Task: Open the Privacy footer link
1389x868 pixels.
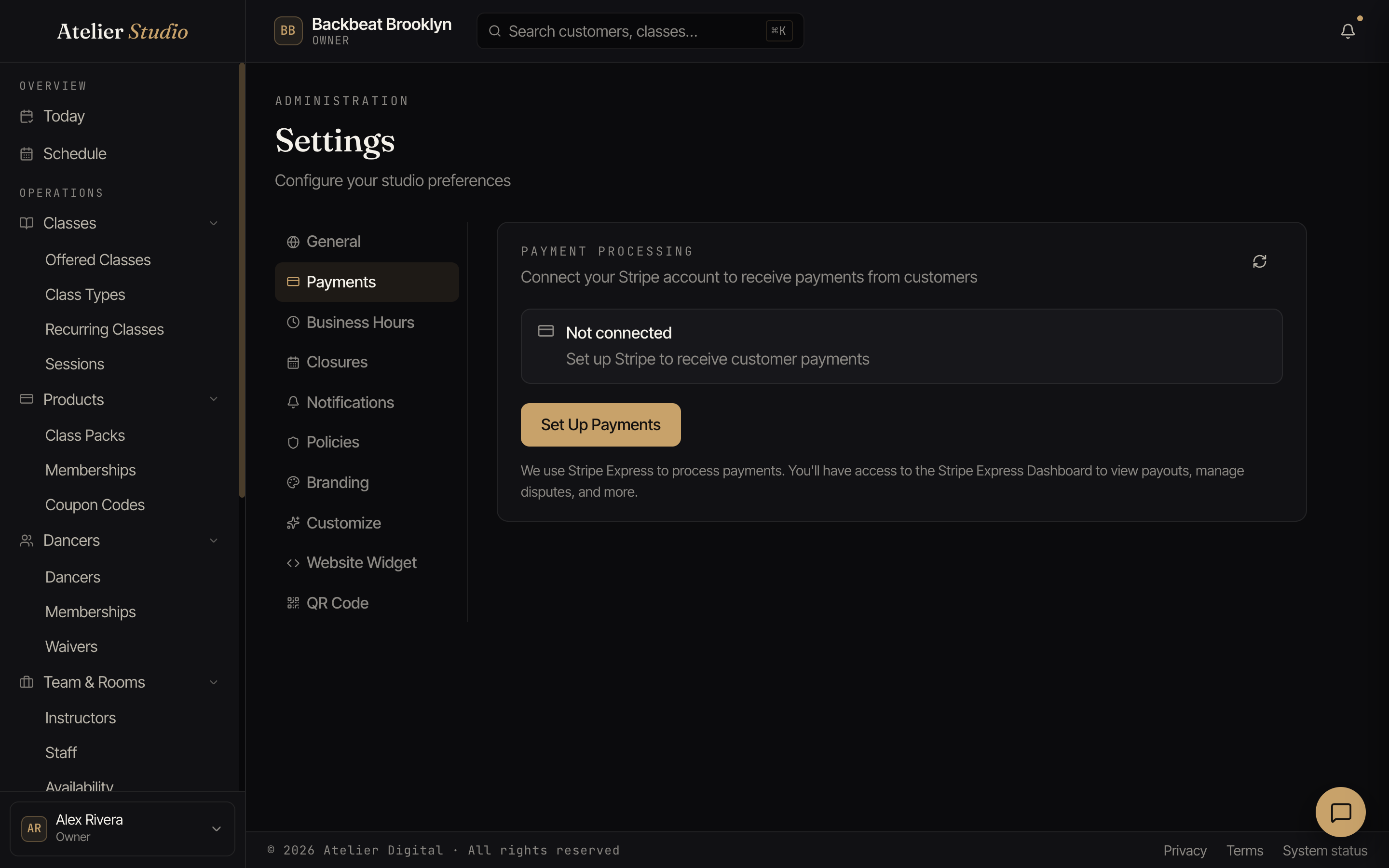Action: (x=1185, y=850)
